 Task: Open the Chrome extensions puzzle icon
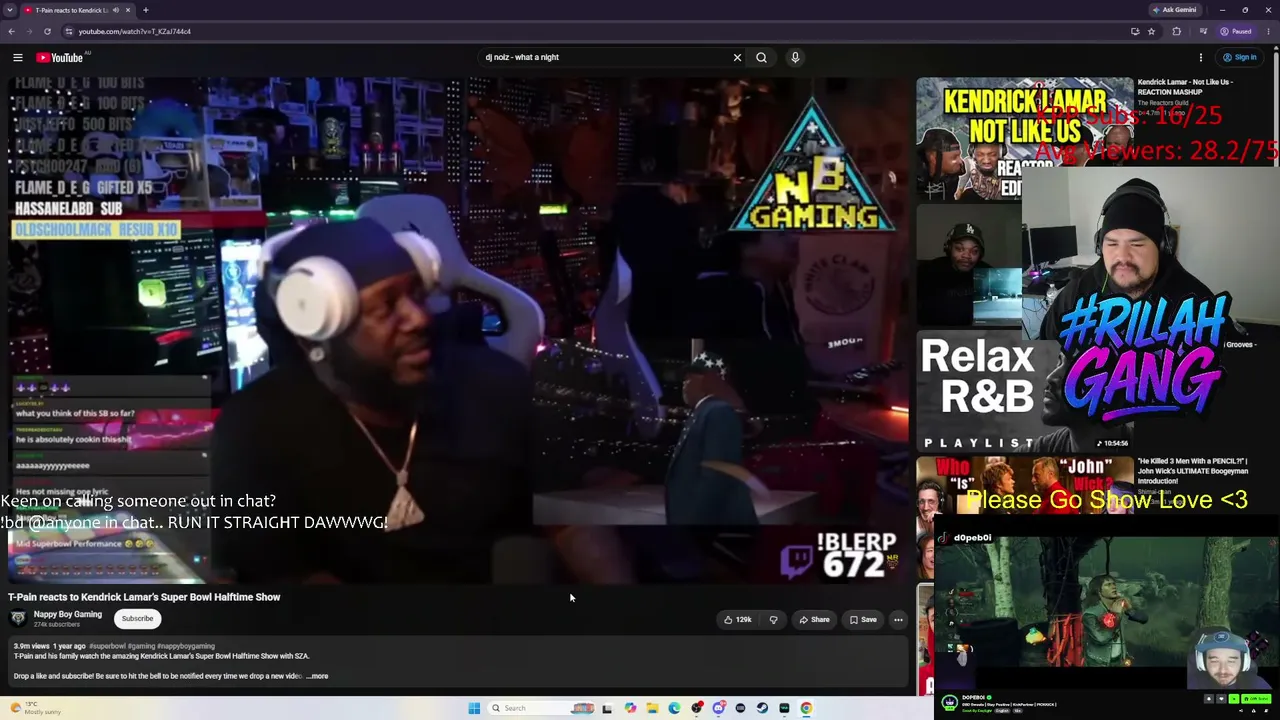tap(1176, 31)
